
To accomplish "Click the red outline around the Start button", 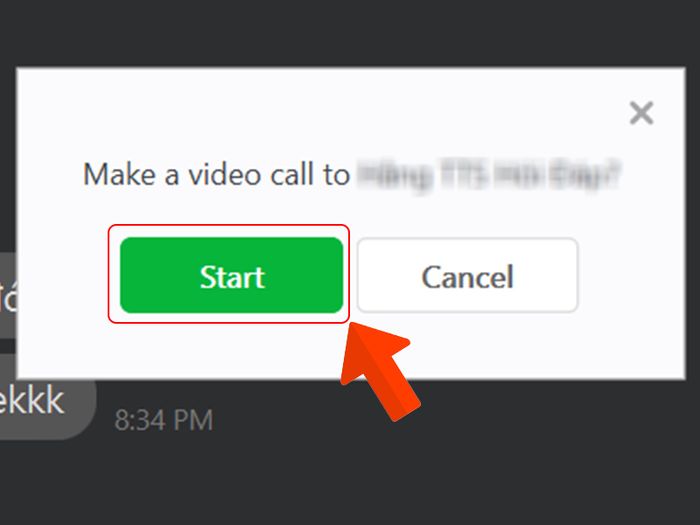I will [229, 228].
